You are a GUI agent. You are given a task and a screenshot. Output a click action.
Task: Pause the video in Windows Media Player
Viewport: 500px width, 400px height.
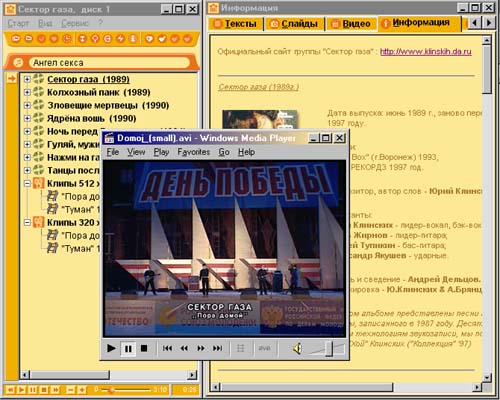point(128,349)
